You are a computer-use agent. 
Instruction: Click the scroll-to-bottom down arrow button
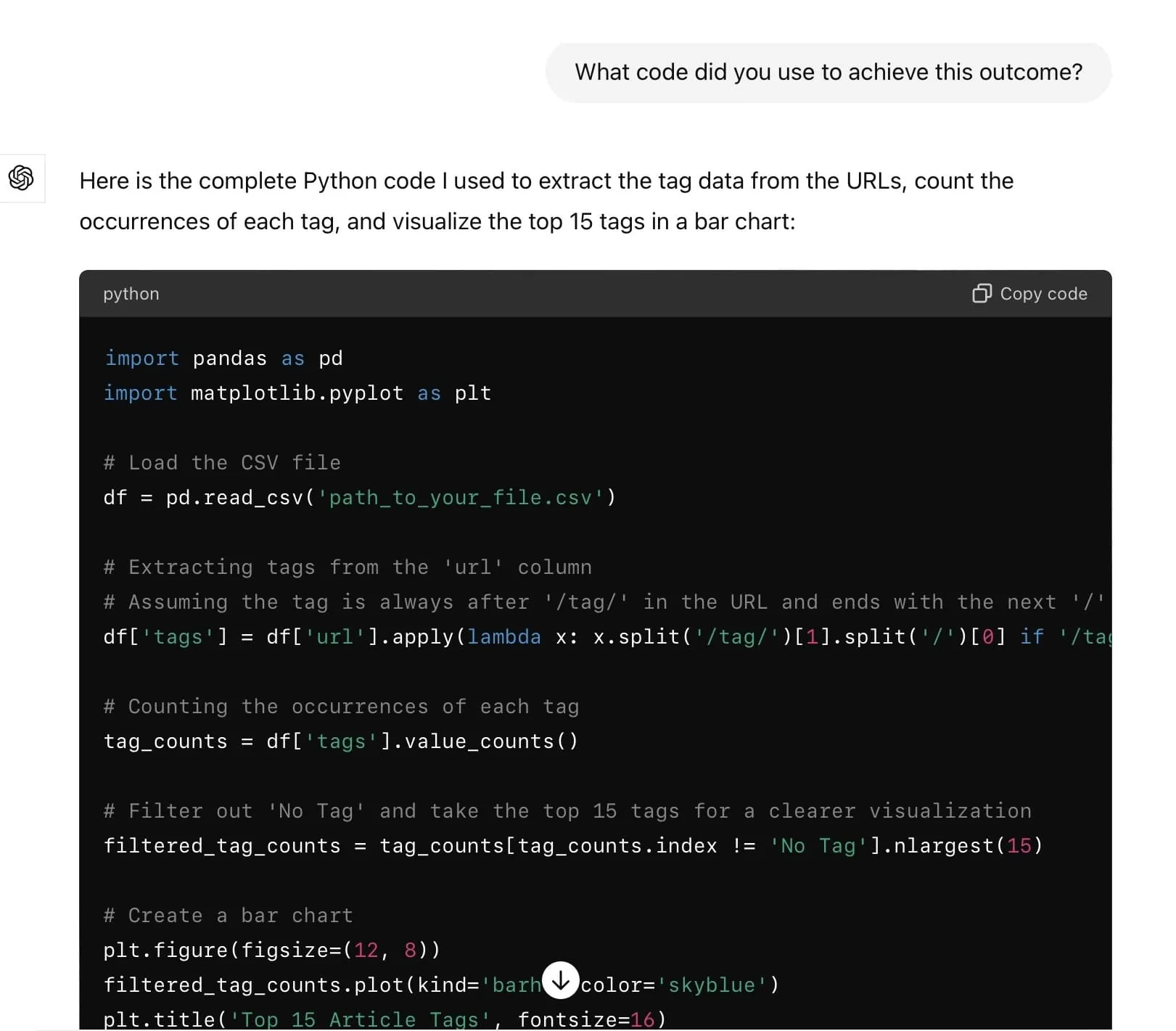pyautogui.click(x=560, y=980)
